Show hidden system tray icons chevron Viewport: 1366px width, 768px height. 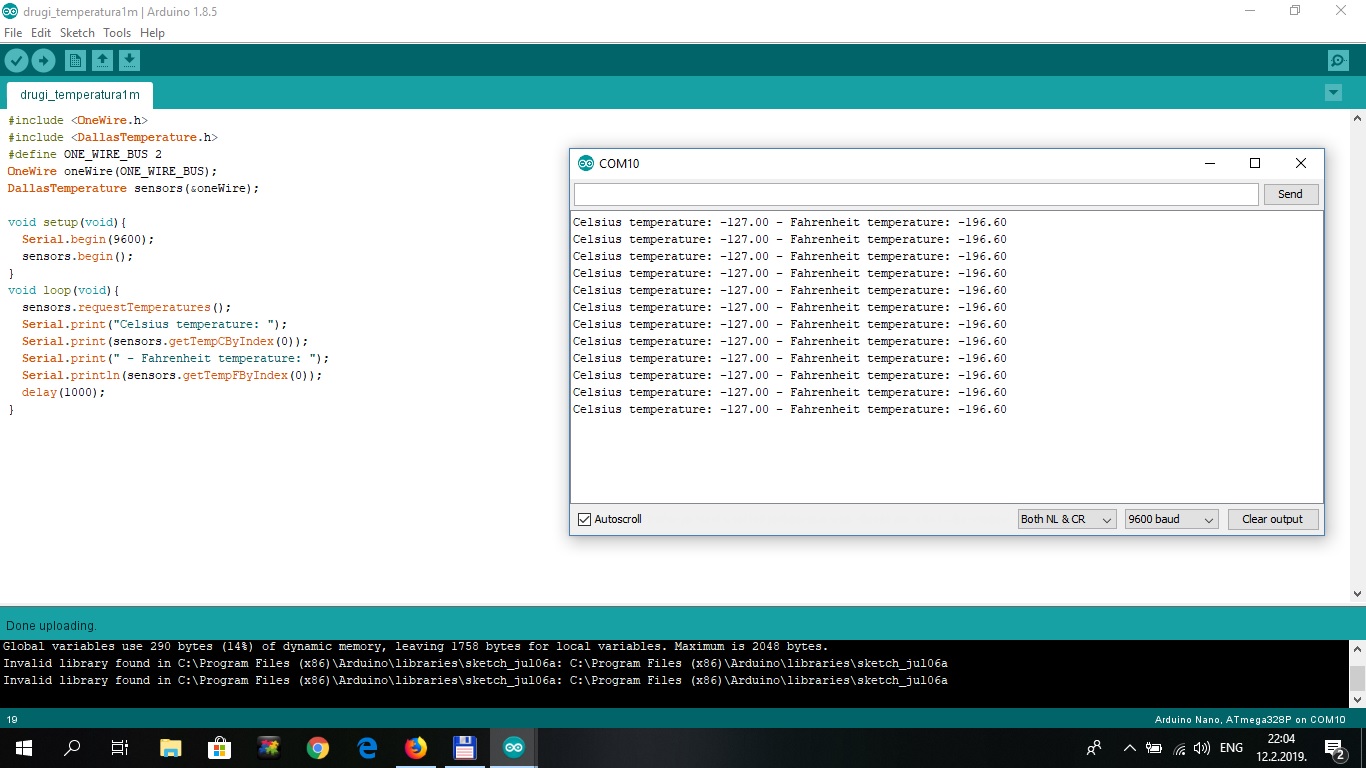point(1129,748)
